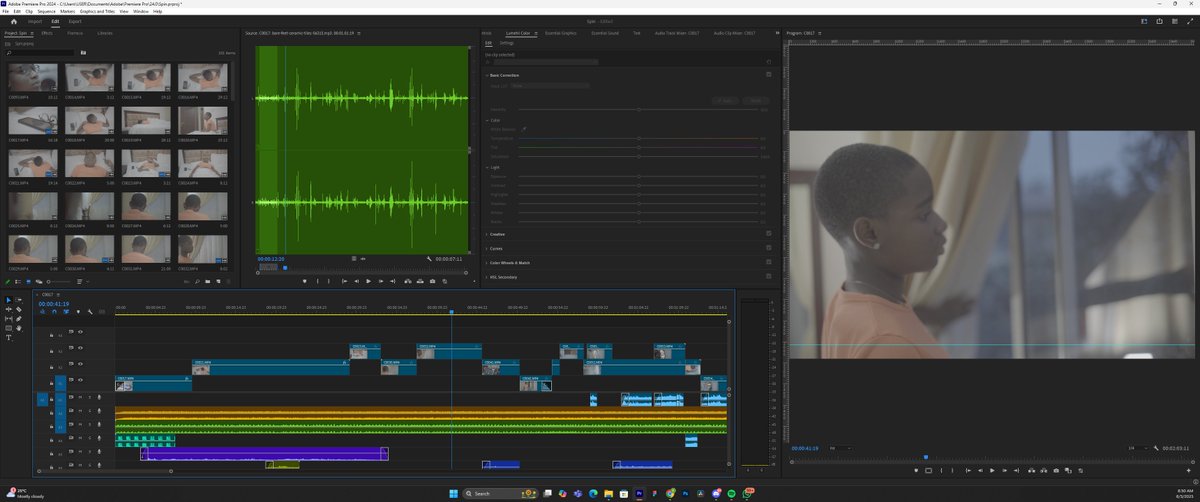Open Lumetri Color panel menu

tap(536, 33)
